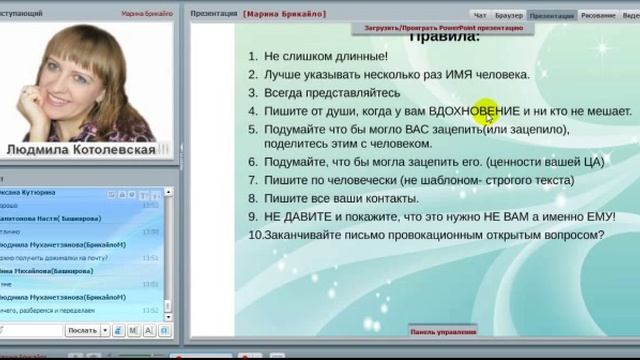
Task: Click the chat scrollbar up arrow
Action: 168,191
